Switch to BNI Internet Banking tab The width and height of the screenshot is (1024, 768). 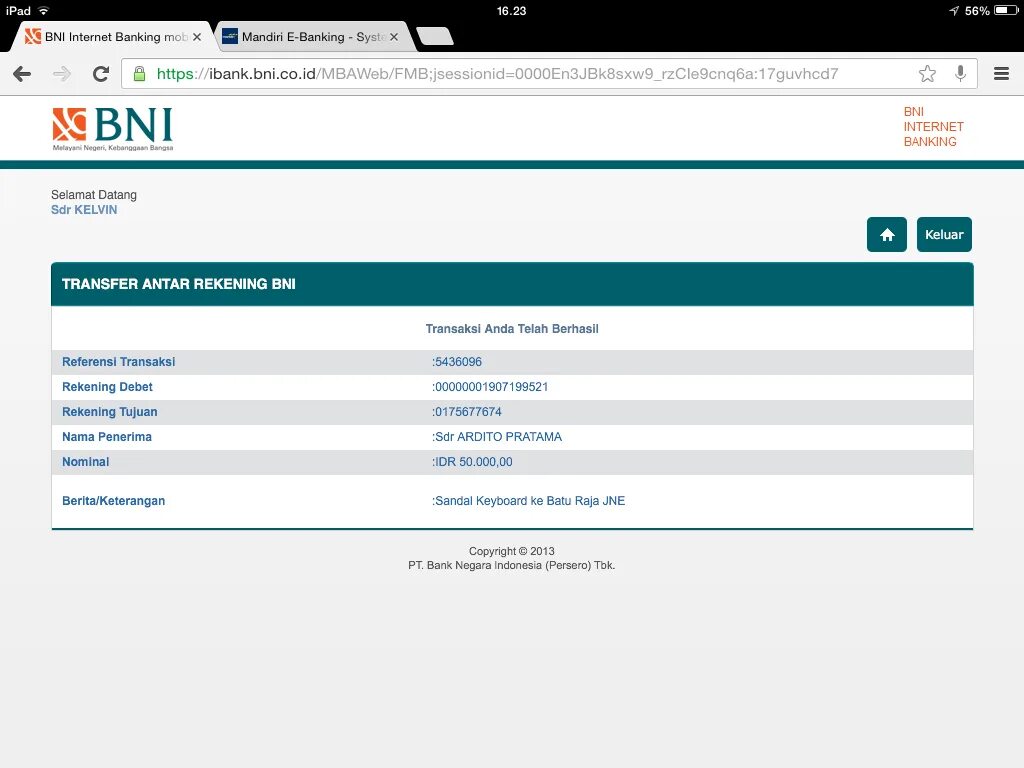[x=111, y=37]
